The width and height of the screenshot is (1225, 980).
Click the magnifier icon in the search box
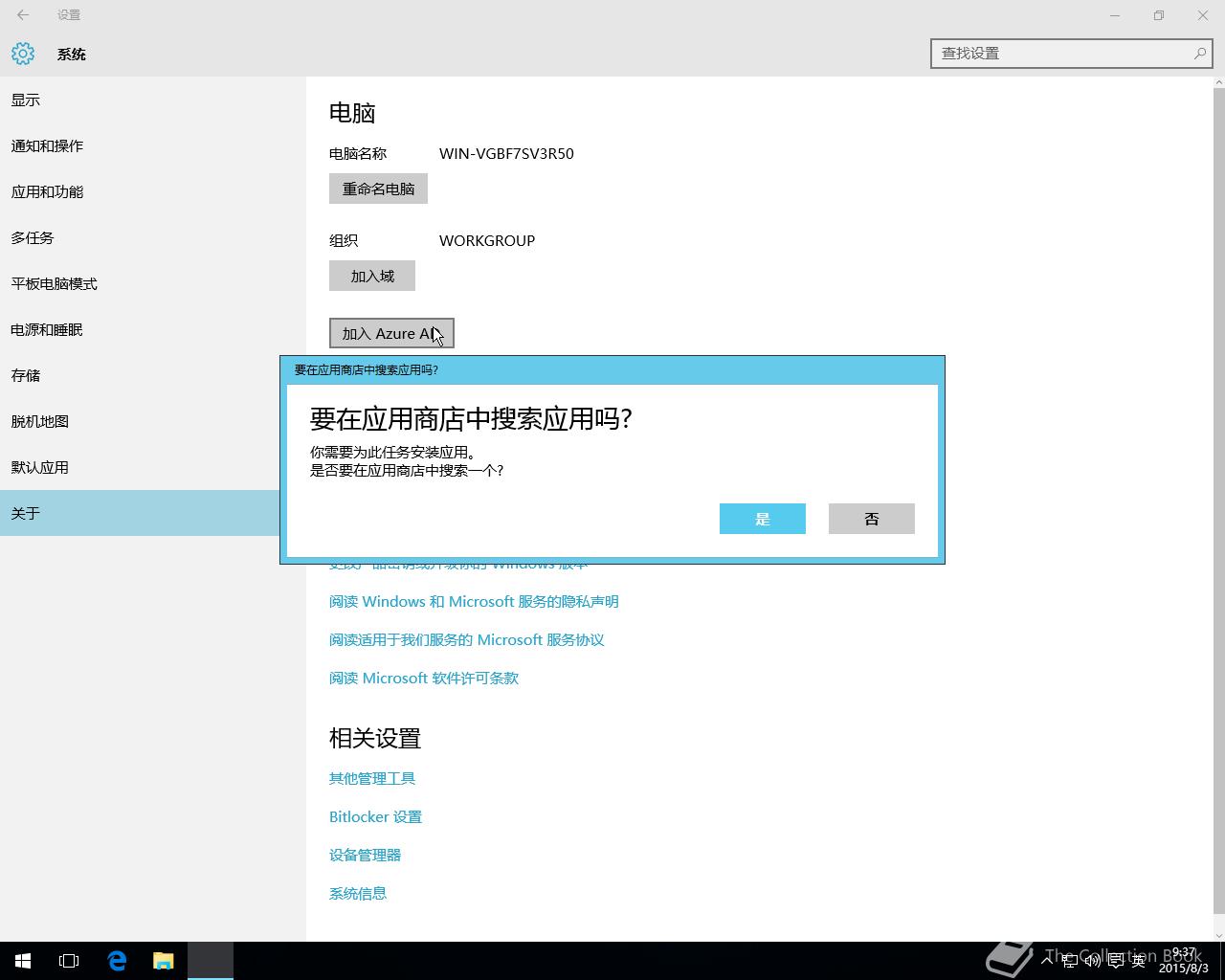(1199, 54)
